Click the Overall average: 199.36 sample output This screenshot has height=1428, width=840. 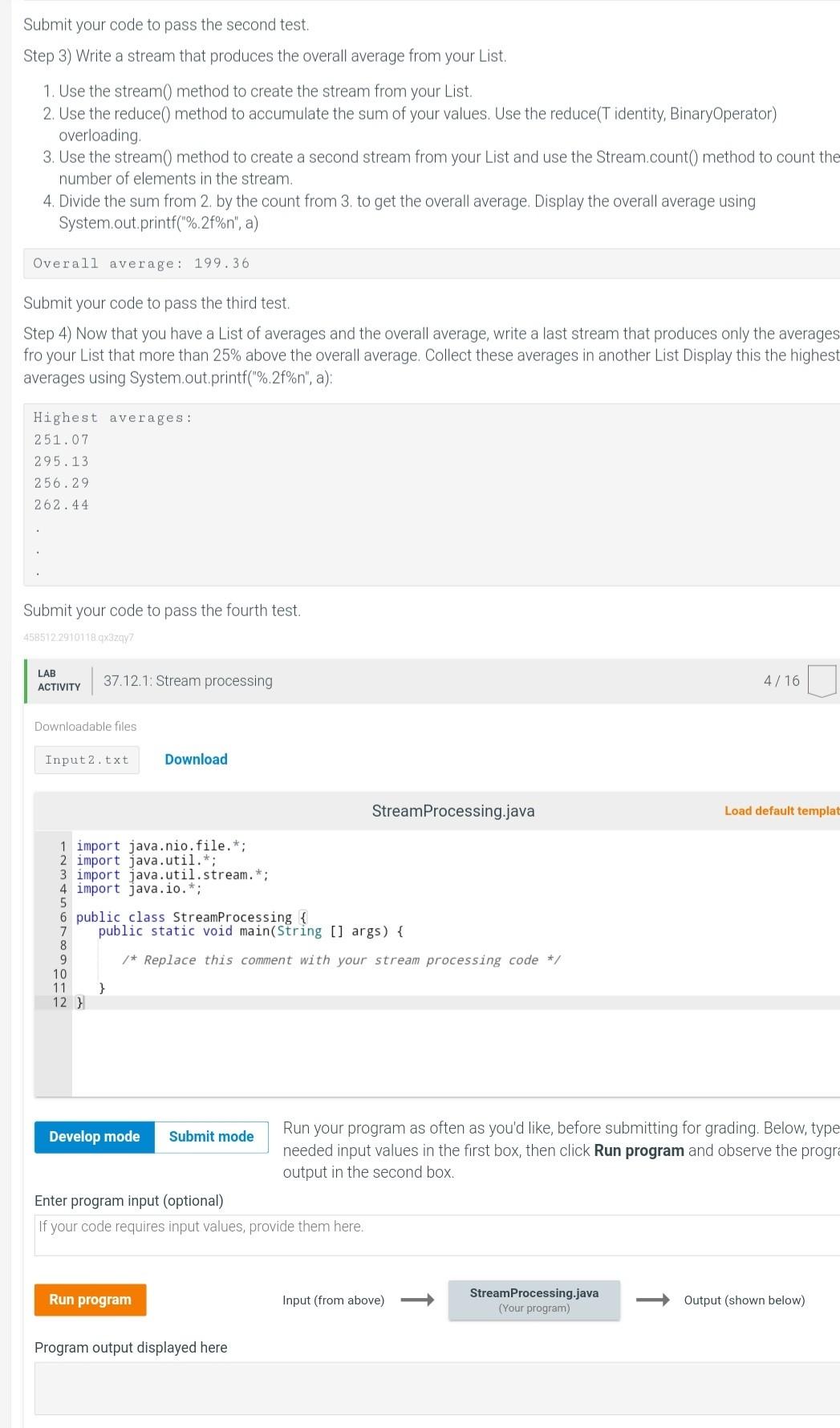[x=141, y=263]
